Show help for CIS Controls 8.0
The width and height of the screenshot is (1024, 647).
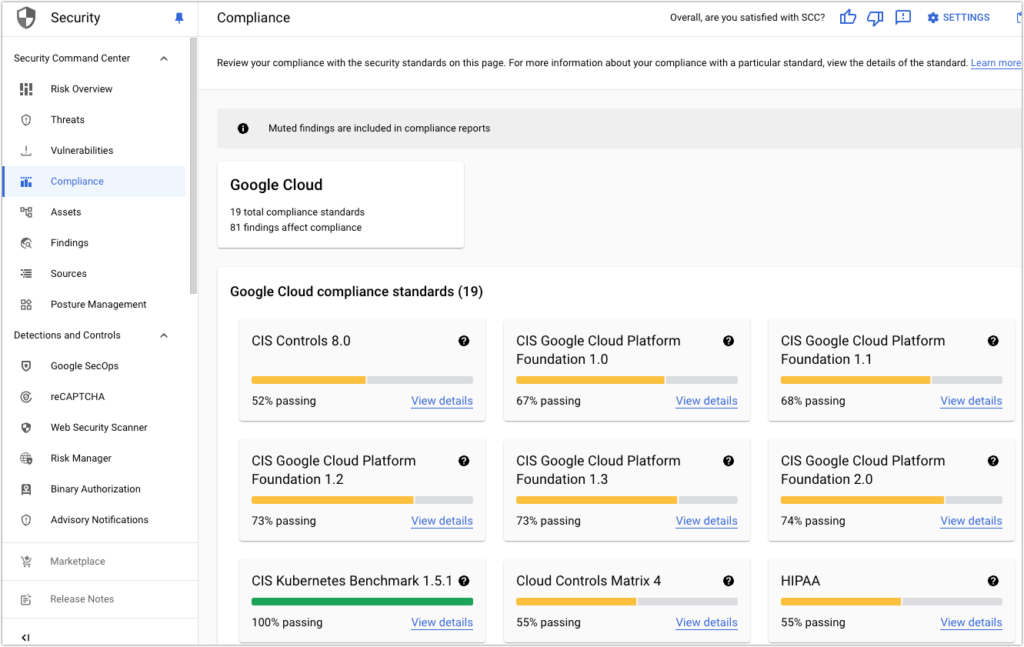pyautogui.click(x=464, y=341)
